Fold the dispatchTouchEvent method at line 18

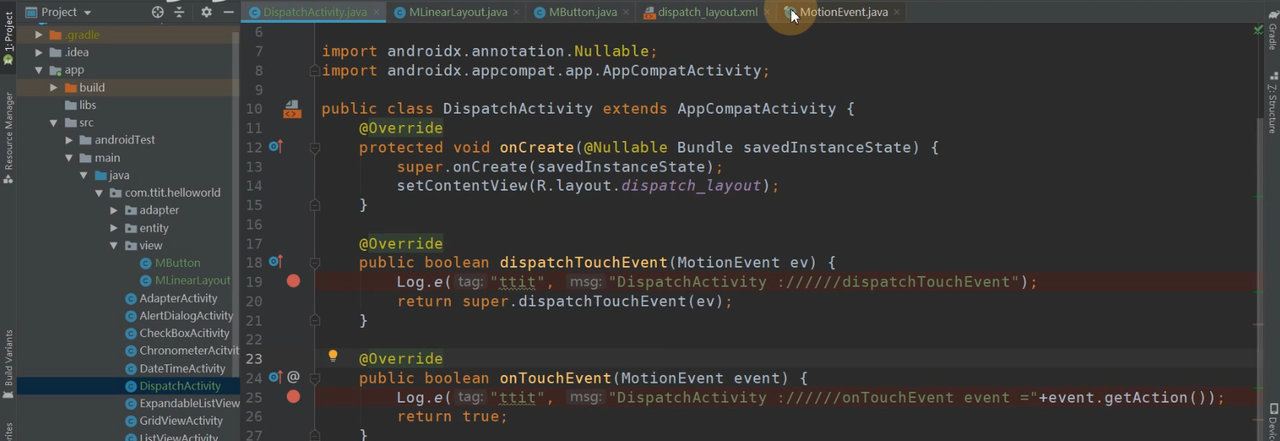314,262
